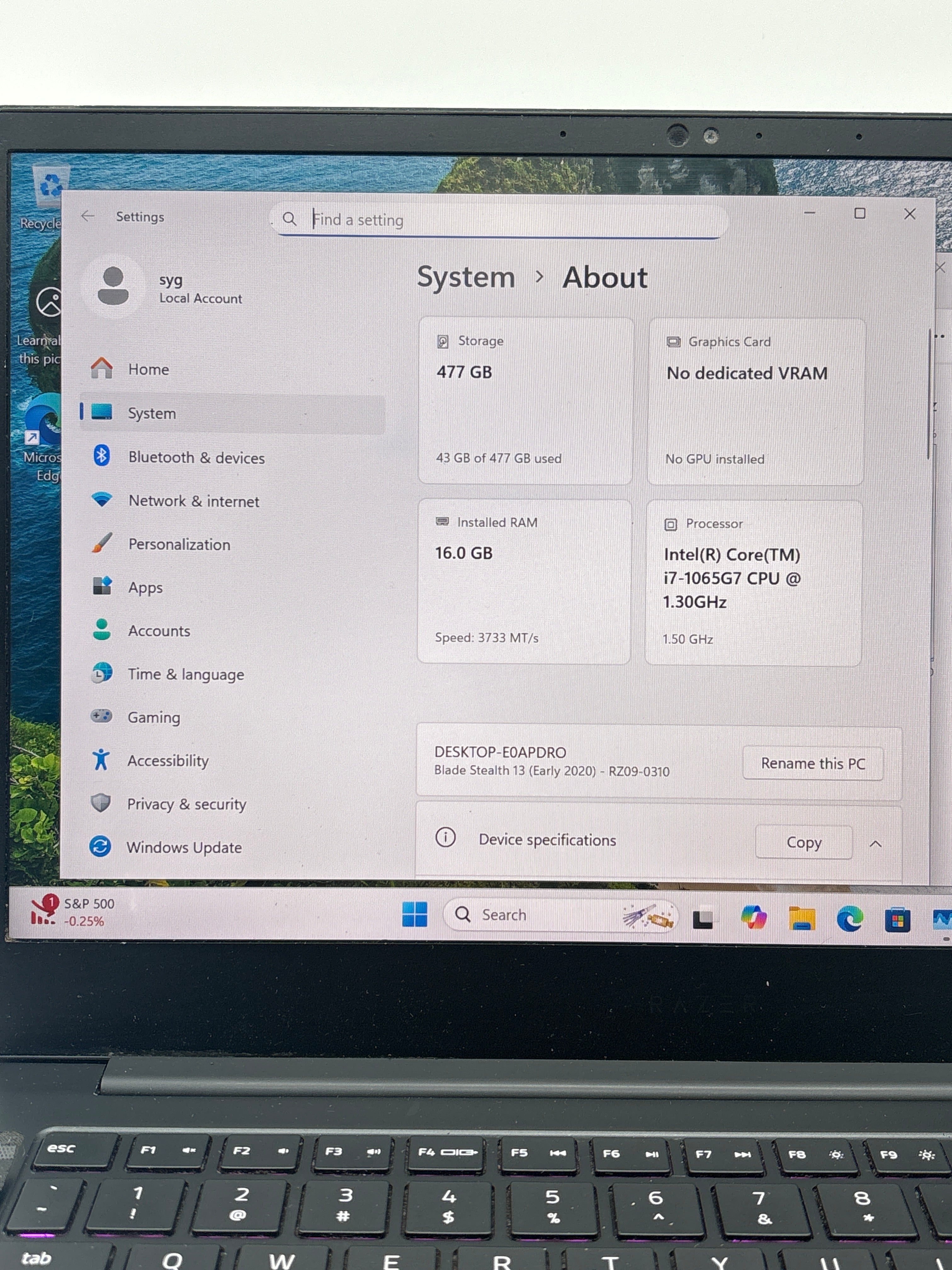Launch Microsoft Edge from the taskbar
This screenshot has width=952, height=1270.
[x=849, y=918]
